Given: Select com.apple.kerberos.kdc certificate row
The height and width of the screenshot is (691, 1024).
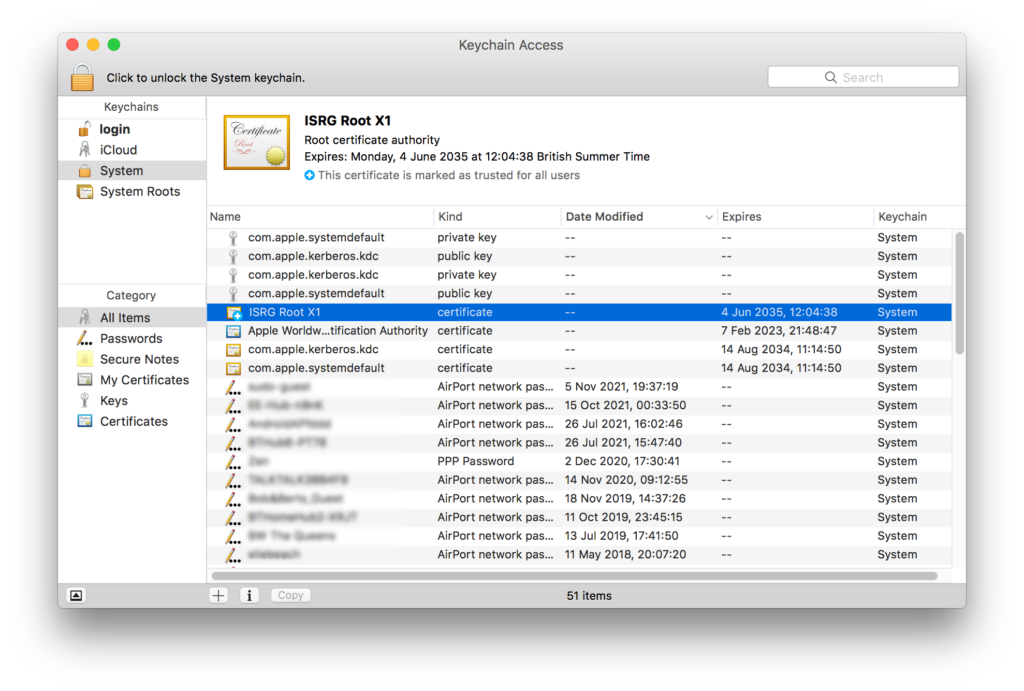Looking at the screenshot, I should click(579, 349).
